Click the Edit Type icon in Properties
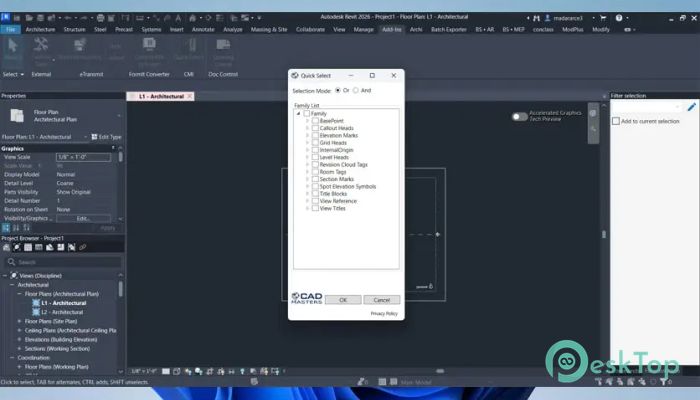The width and height of the screenshot is (700, 400). pos(106,137)
